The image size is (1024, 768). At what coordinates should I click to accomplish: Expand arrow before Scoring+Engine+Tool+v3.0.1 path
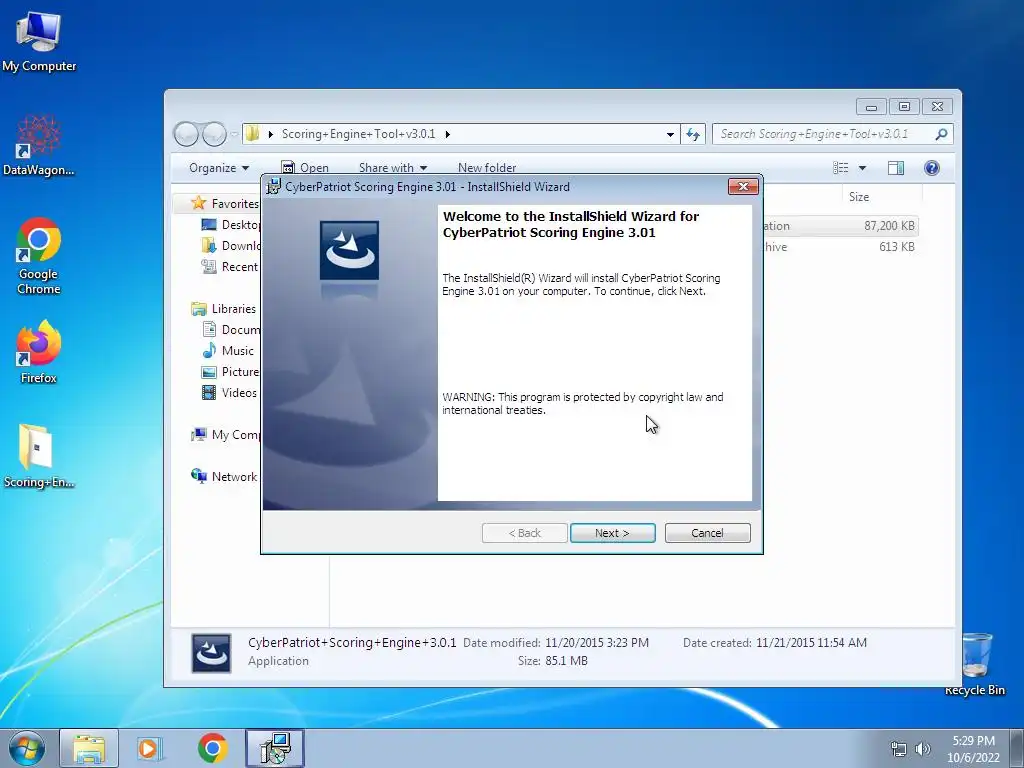270,134
